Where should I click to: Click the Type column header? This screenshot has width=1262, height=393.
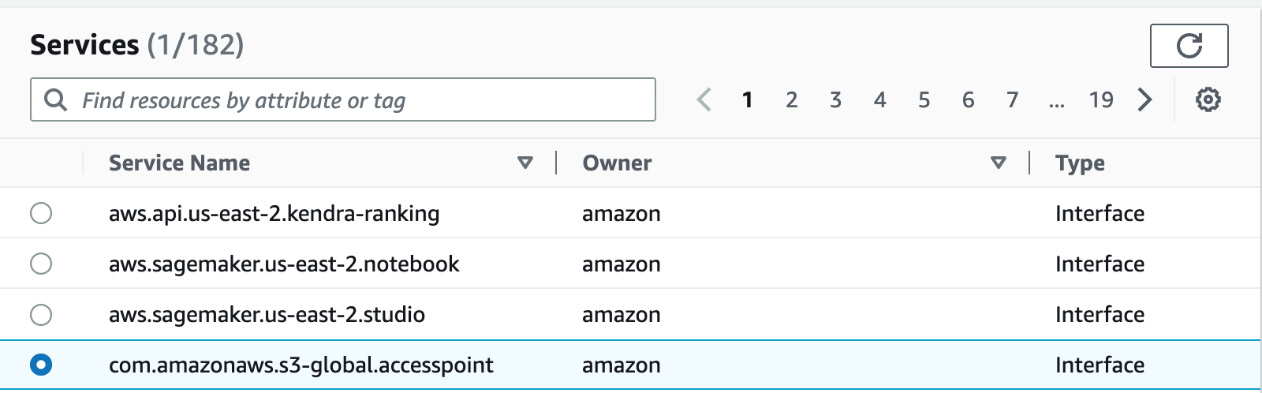[x=1080, y=163]
